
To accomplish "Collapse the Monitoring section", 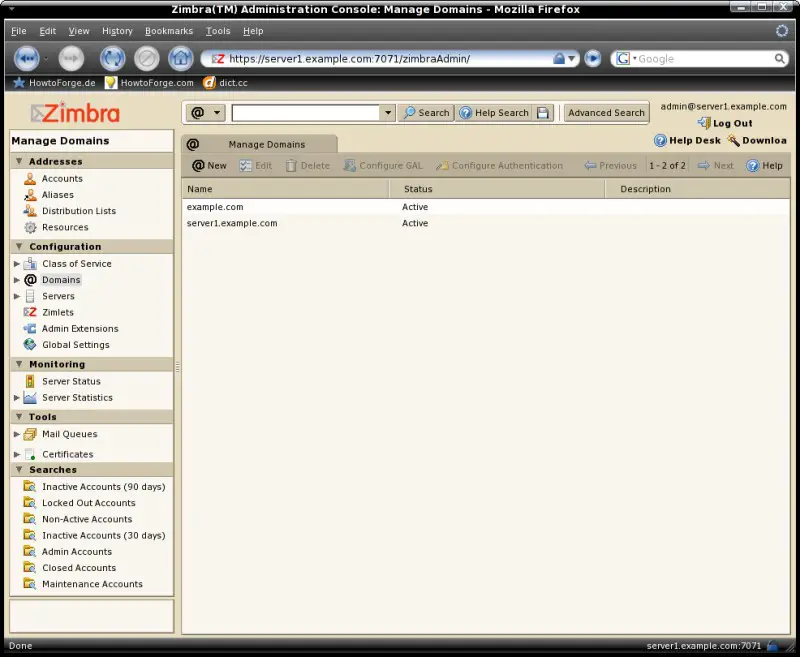I will (19, 364).
